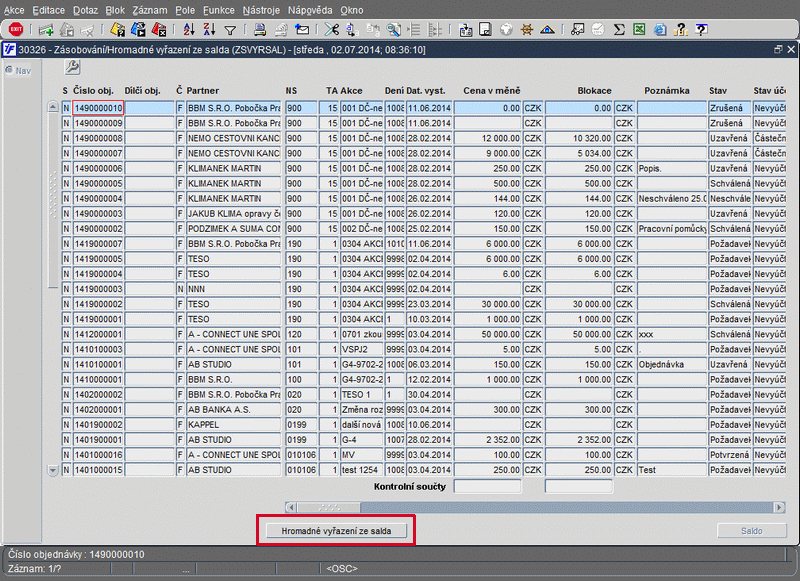Sort ascending with the A-Z icon
This screenshot has height=581, width=800.
click(189, 30)
